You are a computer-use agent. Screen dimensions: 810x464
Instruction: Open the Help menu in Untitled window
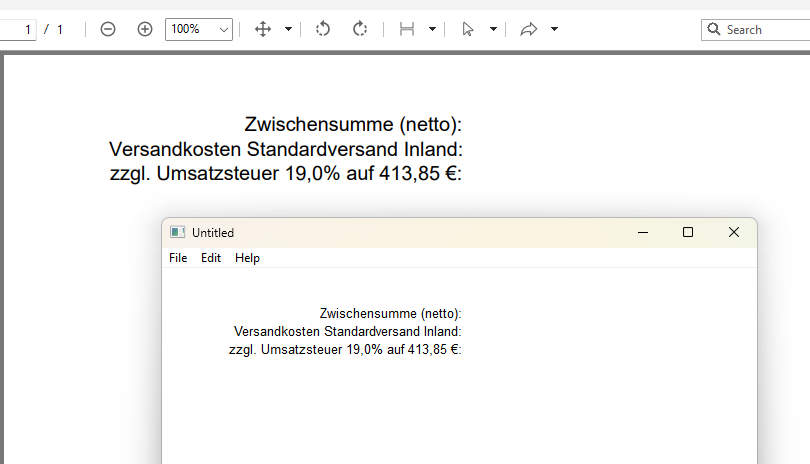tap(247, 258)
